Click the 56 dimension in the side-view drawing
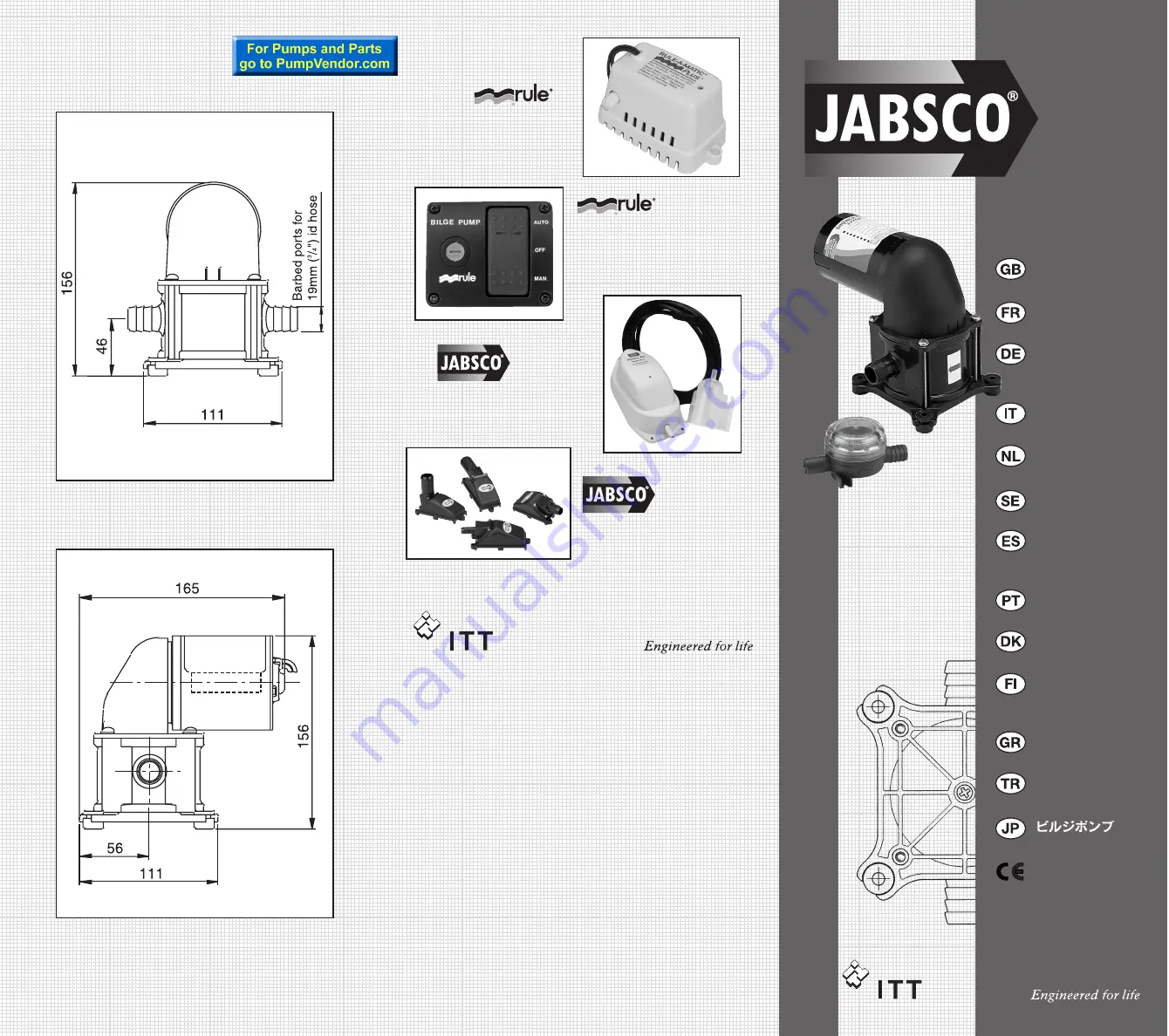 pyautogui.click(x=115, y=849)
